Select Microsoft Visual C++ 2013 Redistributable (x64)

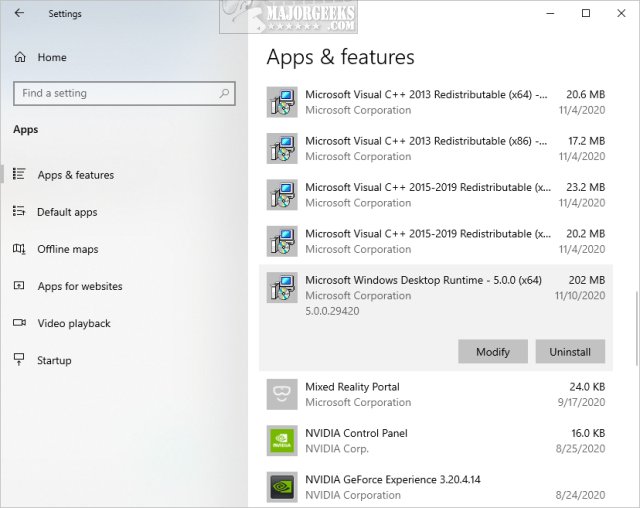pyautogui.click(x=436, y=102)
